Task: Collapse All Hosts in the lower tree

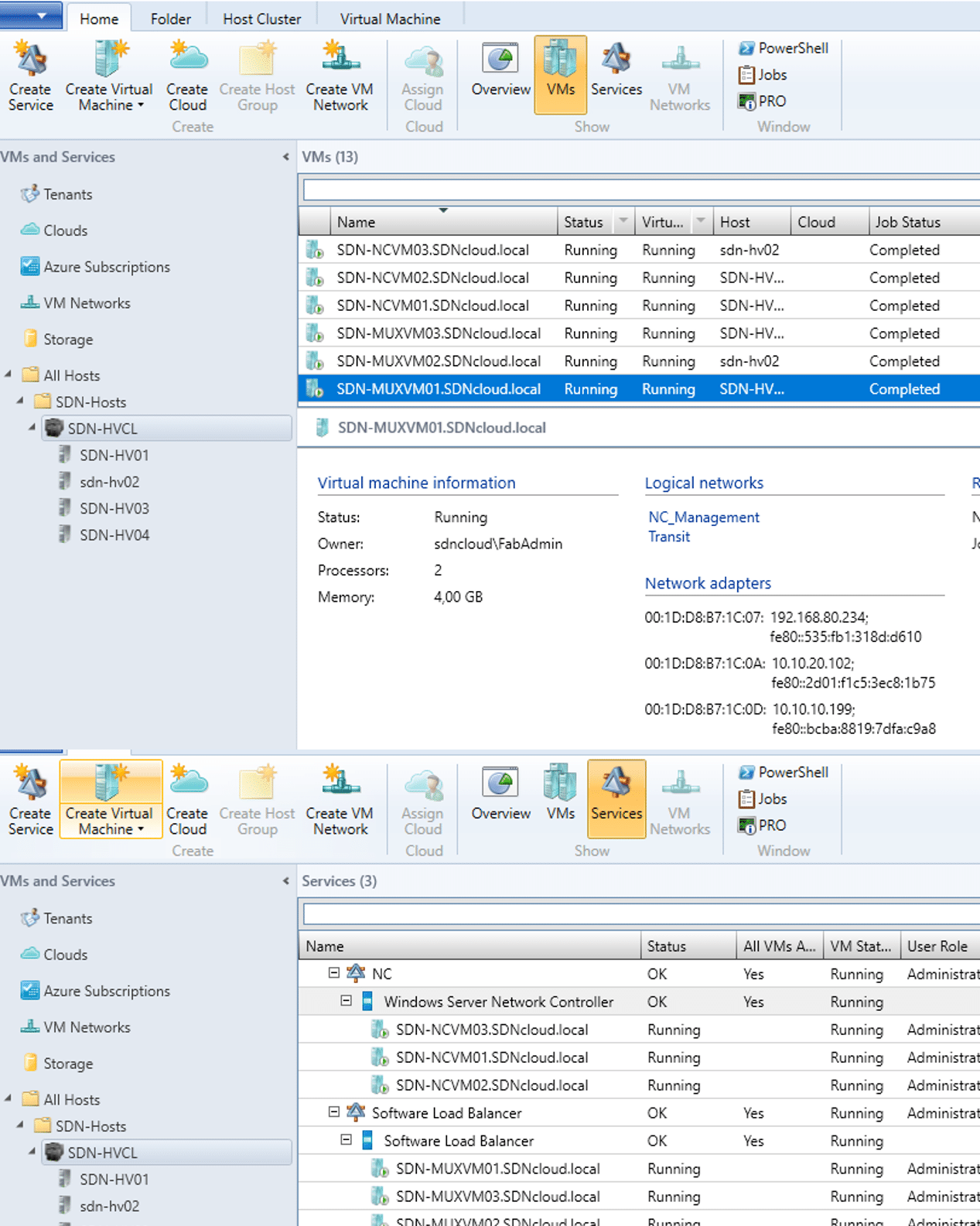Action: tap(9, 1098)
